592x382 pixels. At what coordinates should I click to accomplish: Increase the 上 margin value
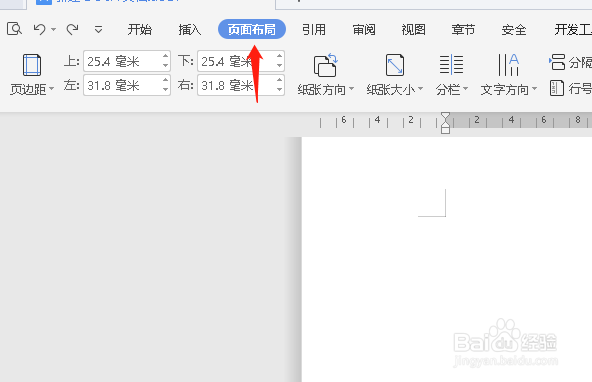coord(165,56)
